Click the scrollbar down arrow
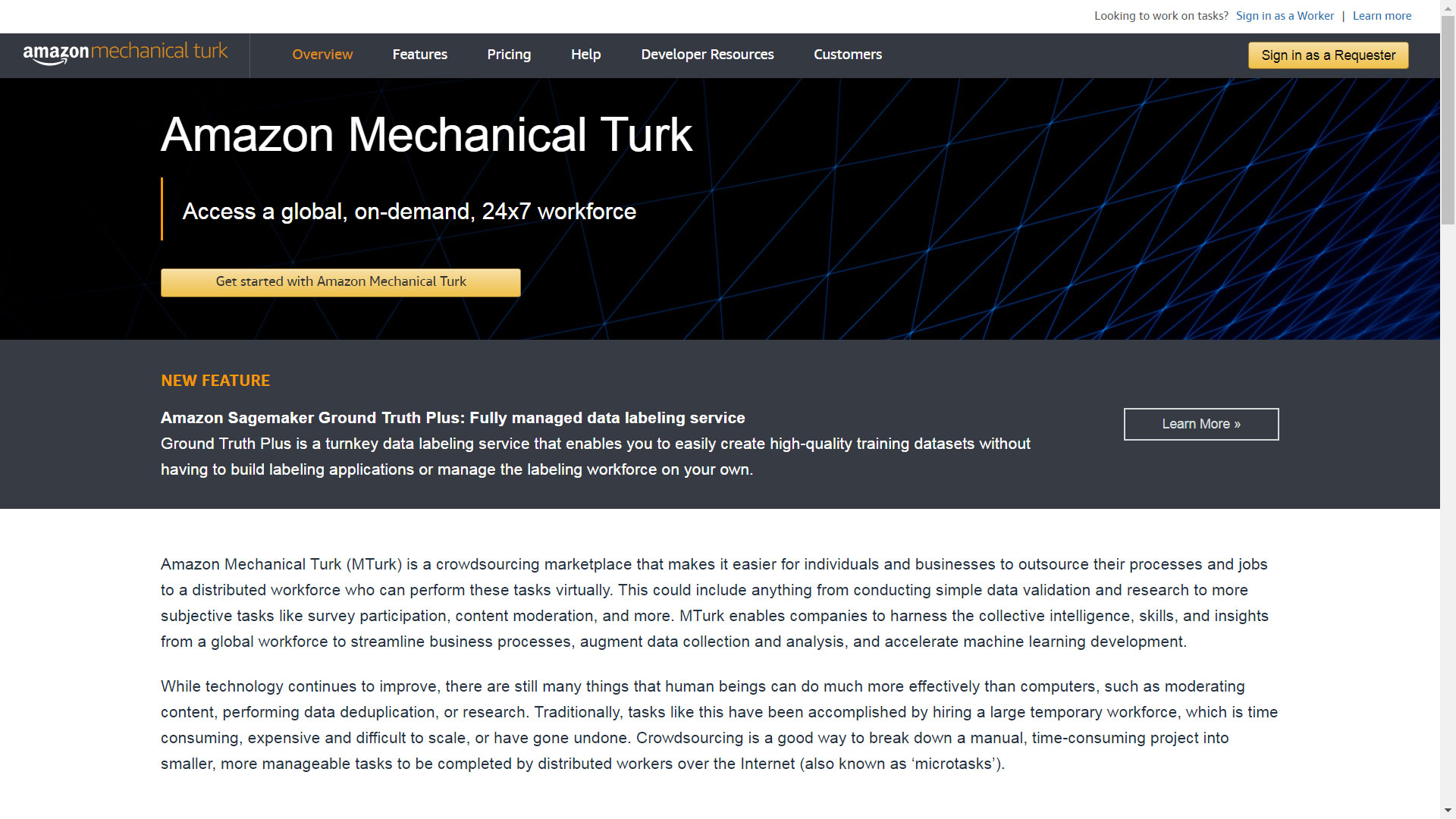Screen dimensions: 1456x819 point(1448,811)
